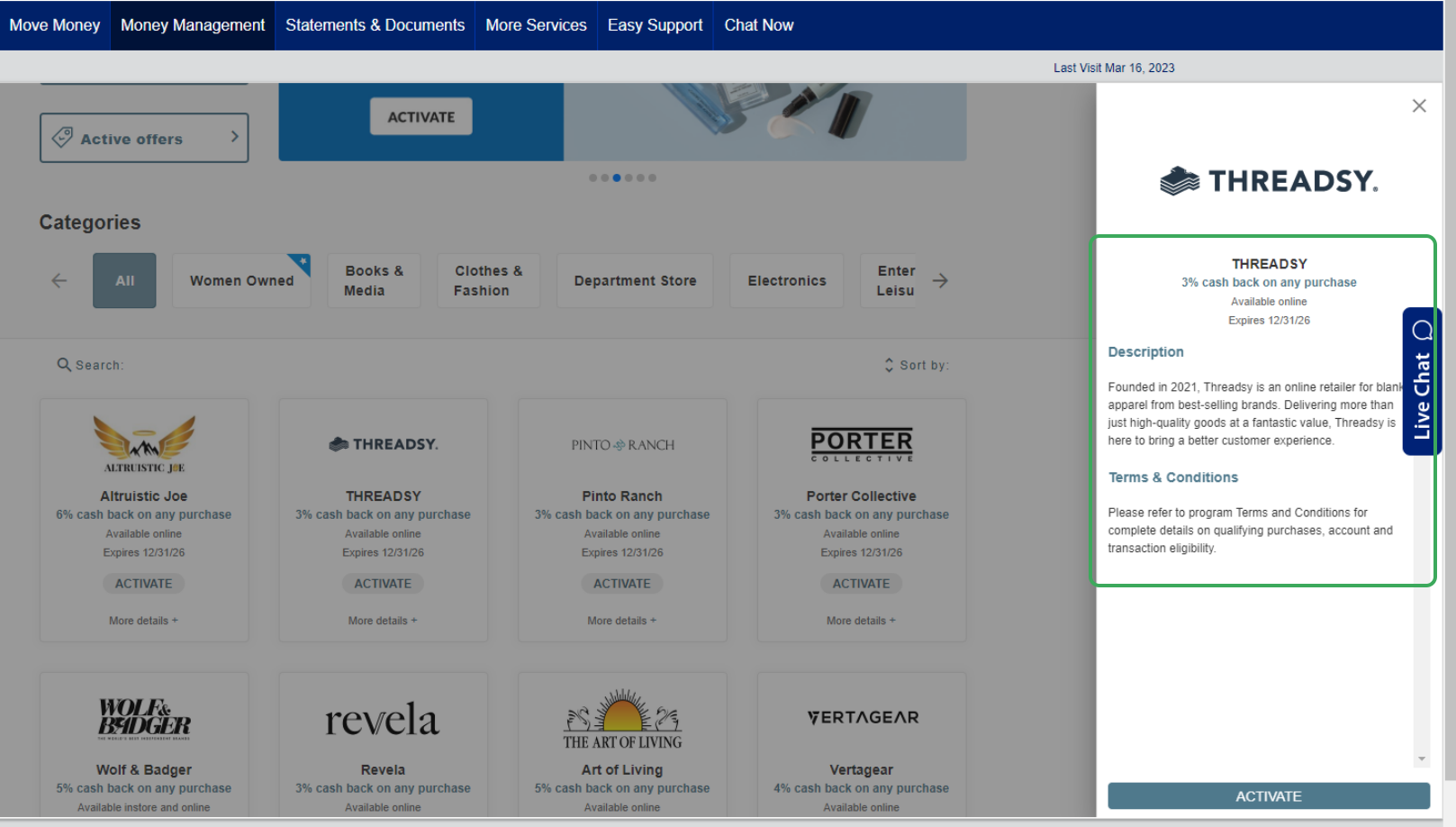Select the Electronics category
The width and height of the screenshot is (1456, 827).
[787, 280]
